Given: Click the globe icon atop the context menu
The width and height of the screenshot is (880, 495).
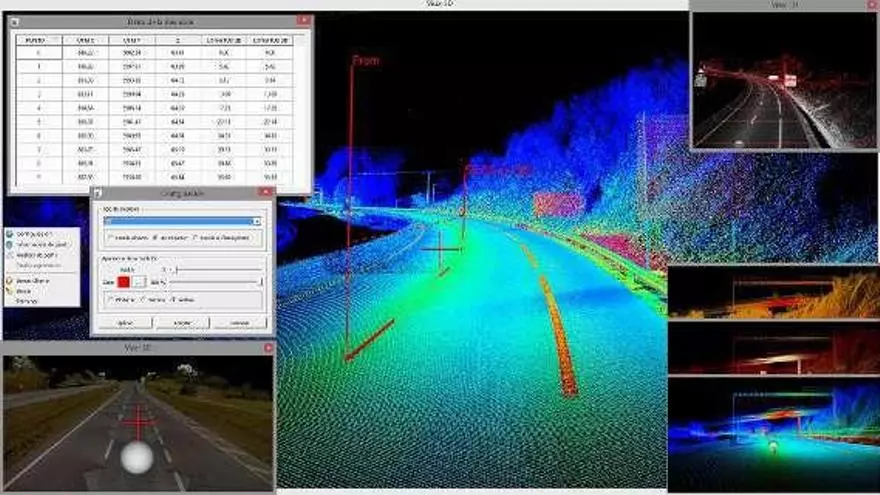Looking at the screenshot, I should (x=9, y=233).
